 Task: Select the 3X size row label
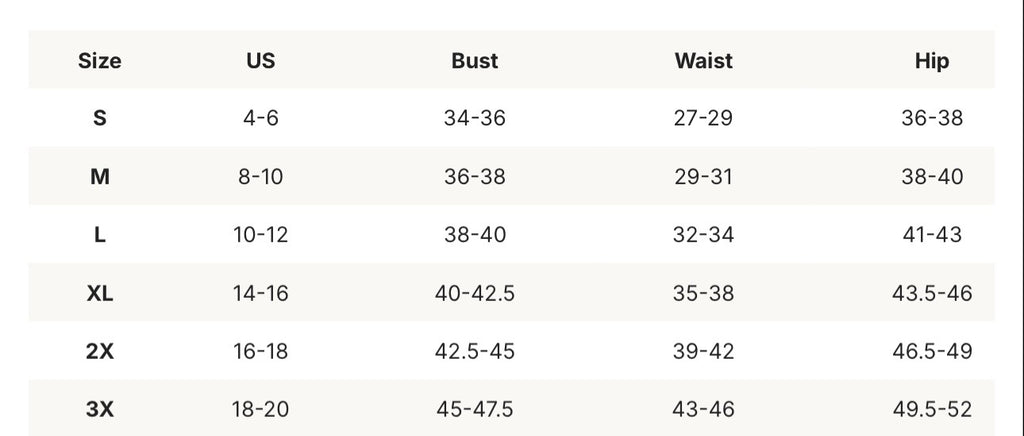[x=99, y=409]
